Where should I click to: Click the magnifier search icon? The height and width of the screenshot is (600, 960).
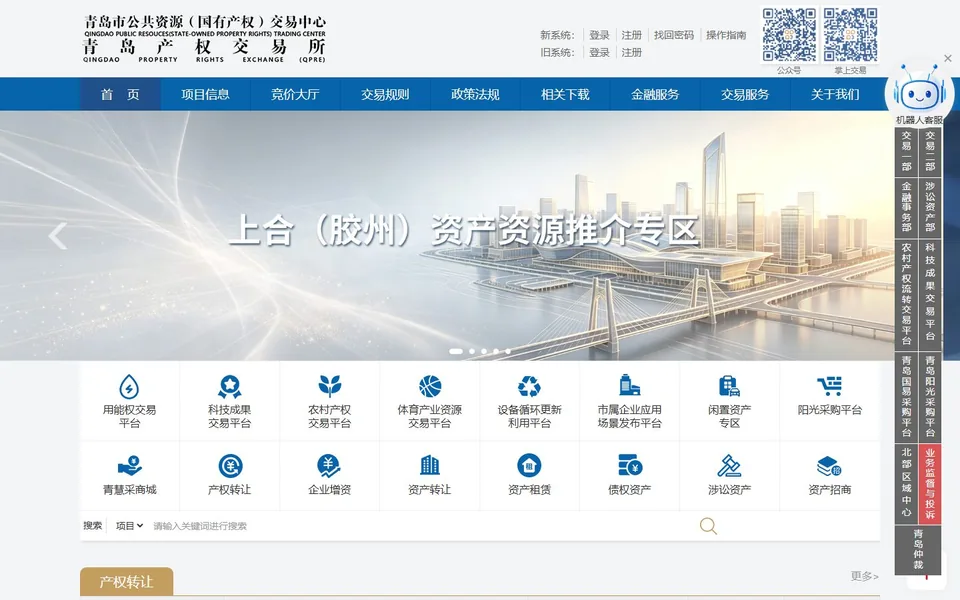708,526
